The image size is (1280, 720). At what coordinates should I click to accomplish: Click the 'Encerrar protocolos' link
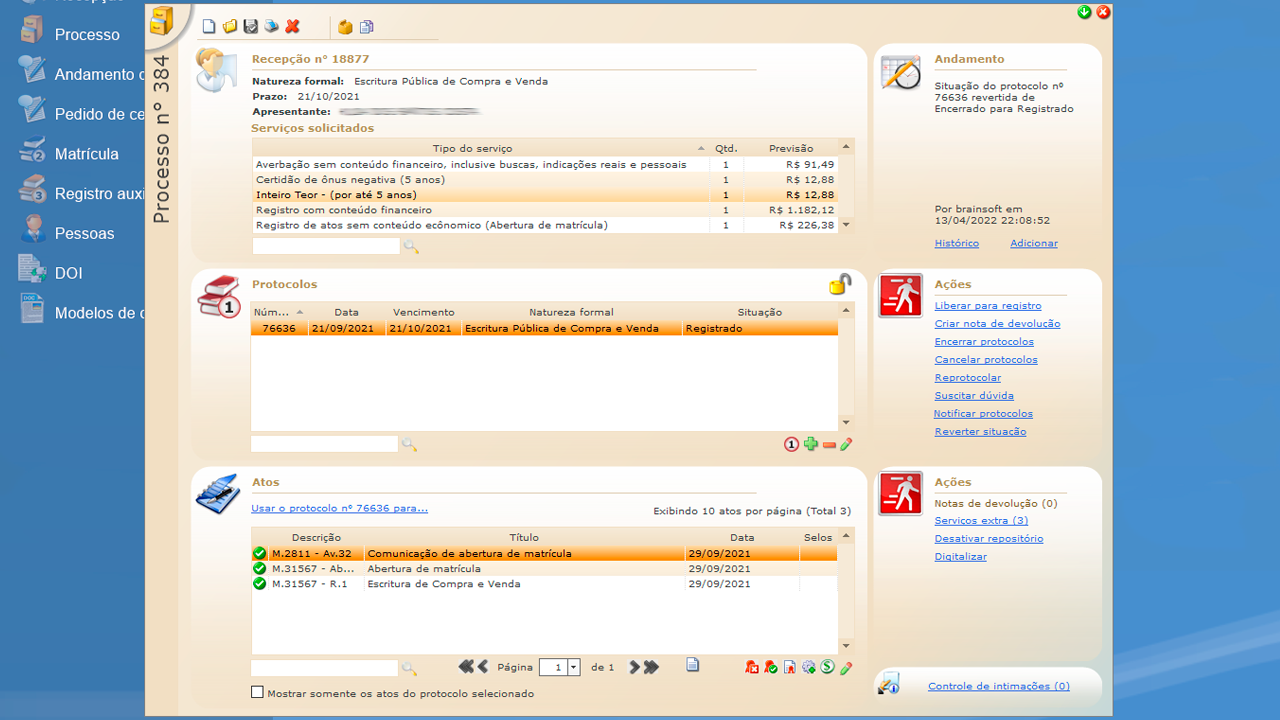click(x=984, y=342)
